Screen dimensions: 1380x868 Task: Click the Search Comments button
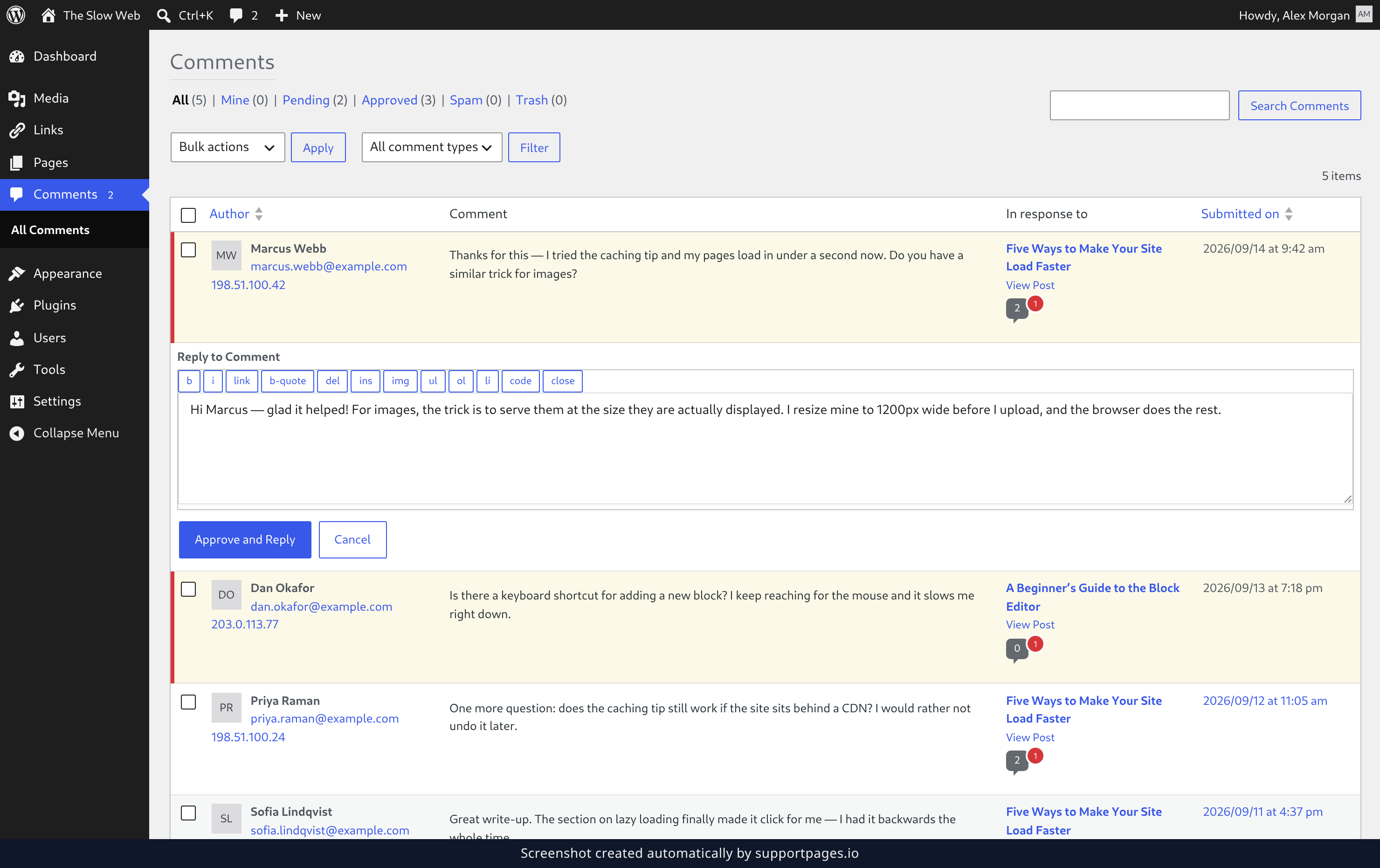pos(1299,105)
